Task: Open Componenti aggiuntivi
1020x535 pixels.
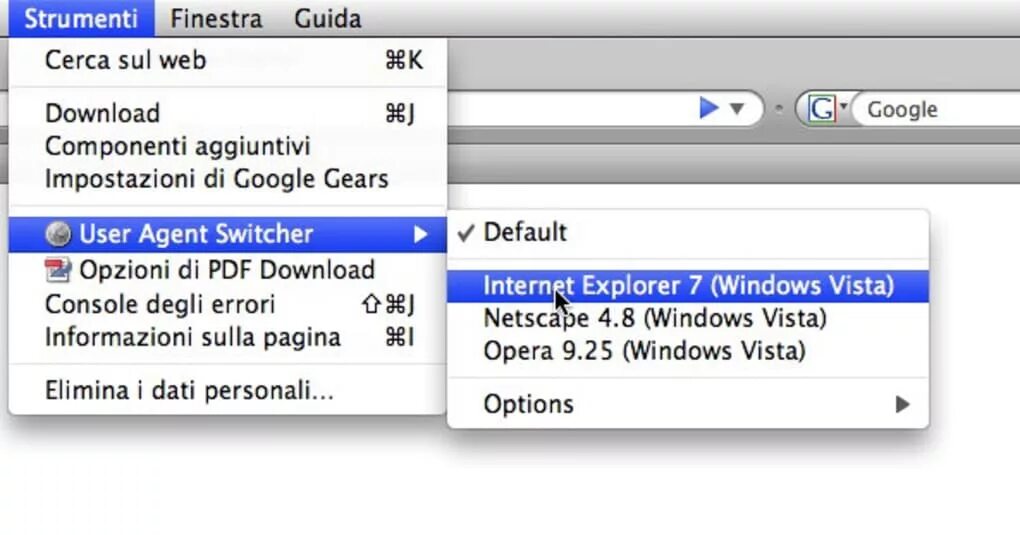Action: click(x=228, y=146)
